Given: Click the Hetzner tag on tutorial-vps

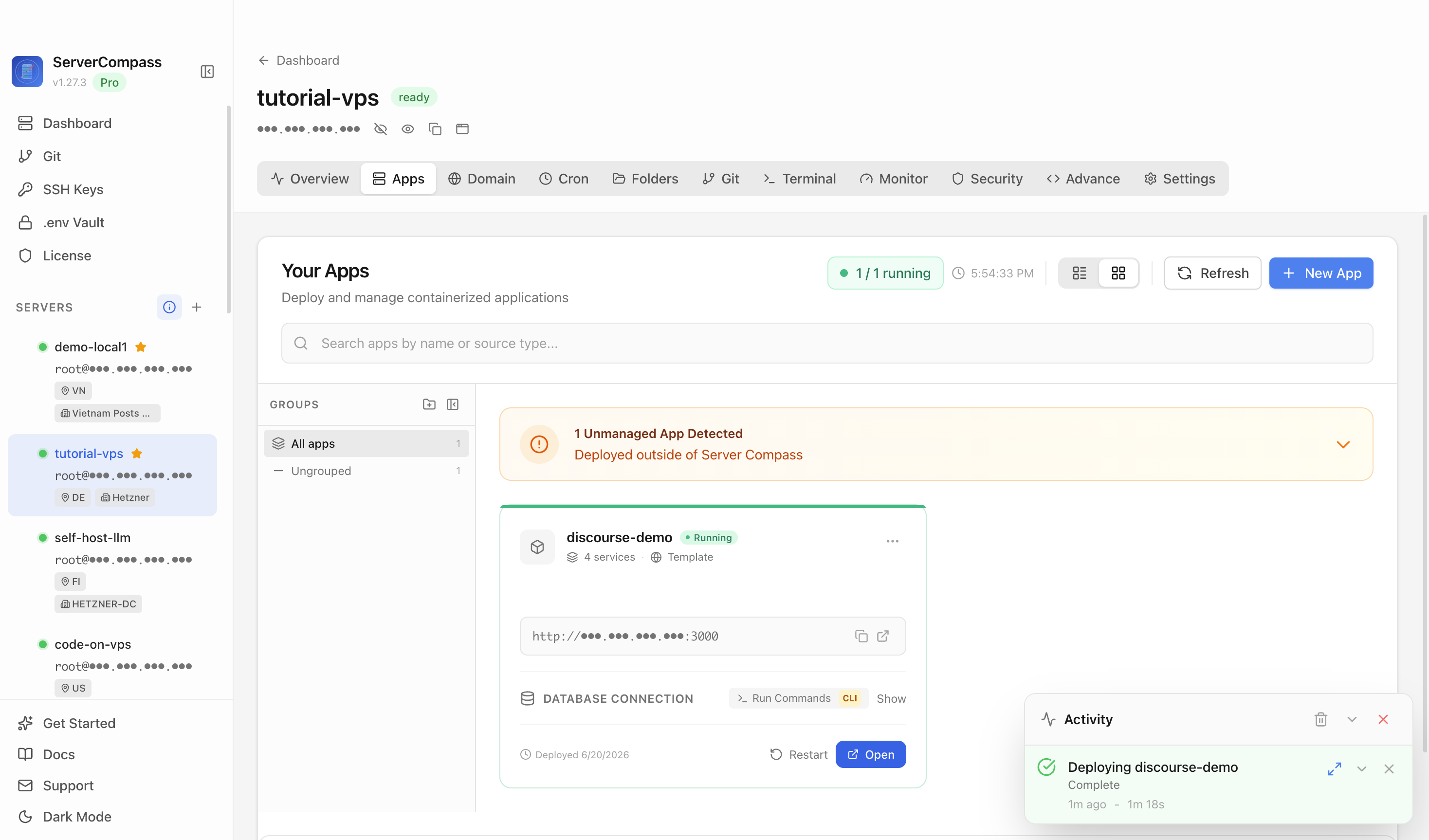Looking at the screenshot, I should [125, 497].
